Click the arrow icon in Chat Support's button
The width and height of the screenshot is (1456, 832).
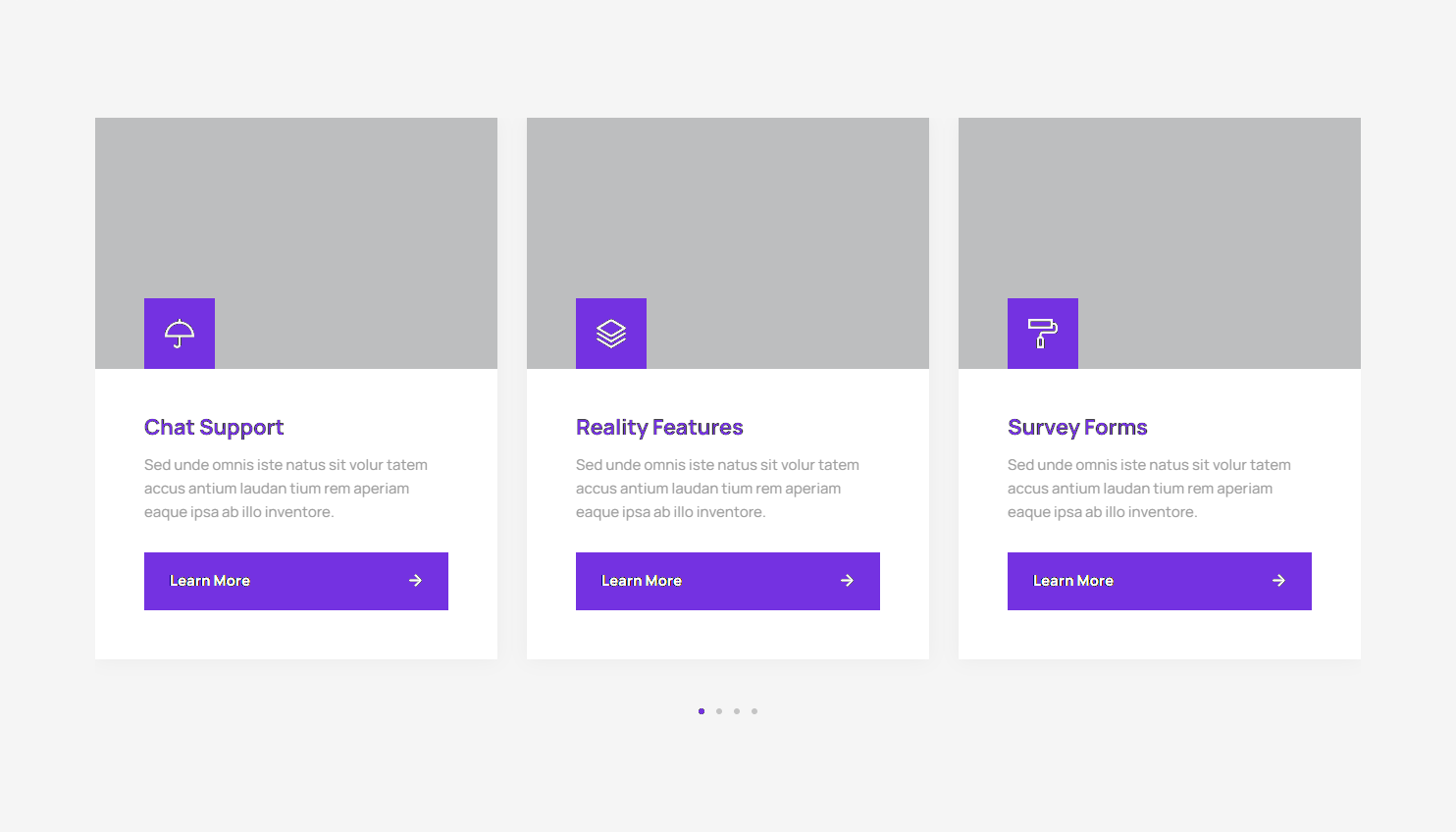click(415, 581)
